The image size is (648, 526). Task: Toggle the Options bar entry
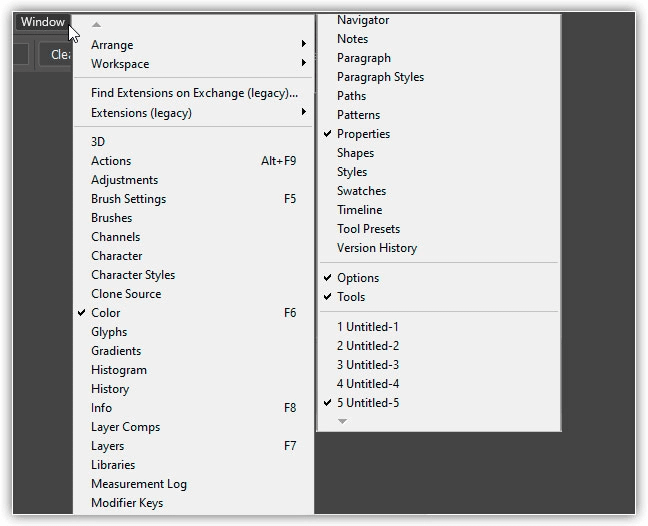pos(439,278)
